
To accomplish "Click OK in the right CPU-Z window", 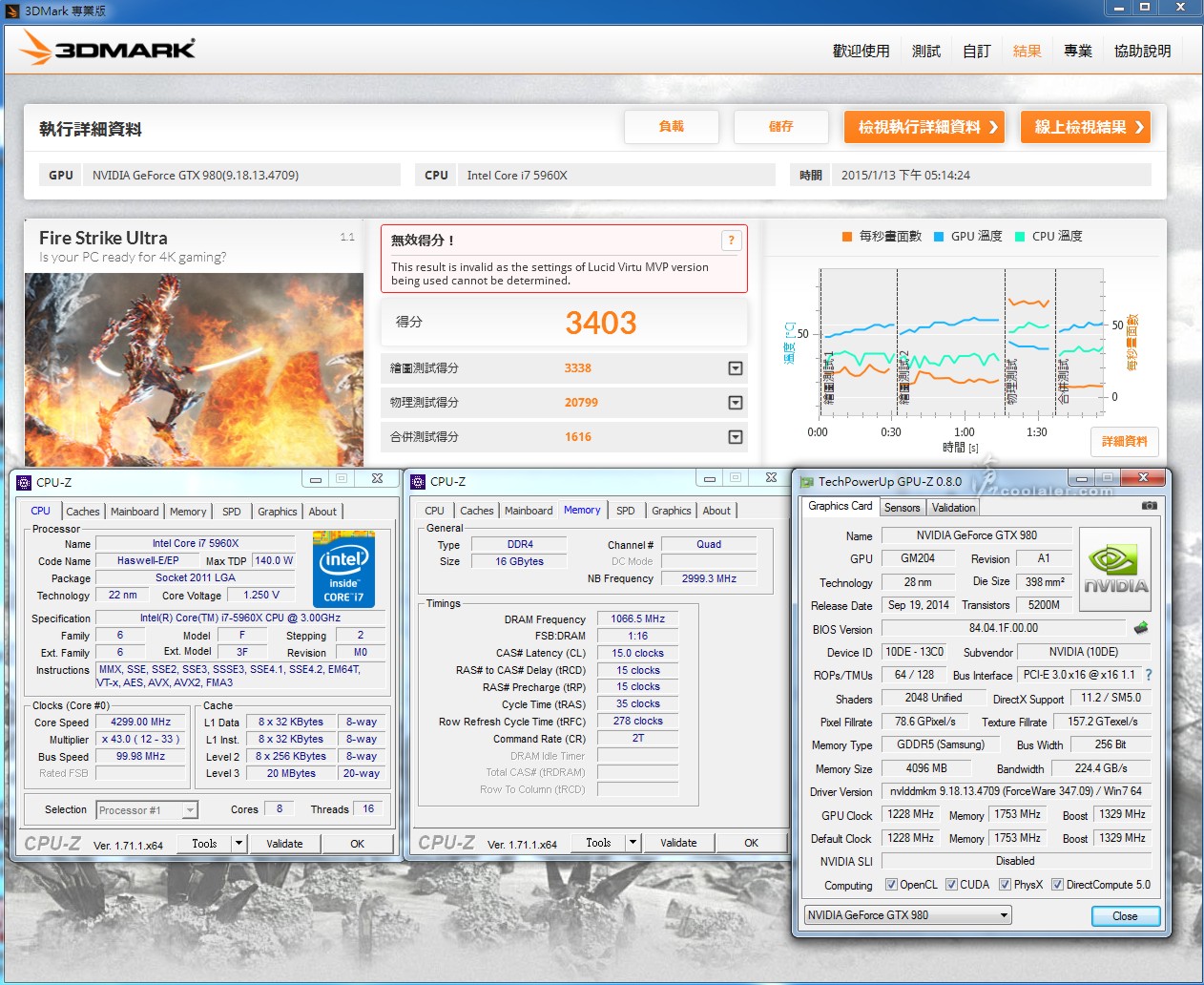I will (x=752, y=843).
